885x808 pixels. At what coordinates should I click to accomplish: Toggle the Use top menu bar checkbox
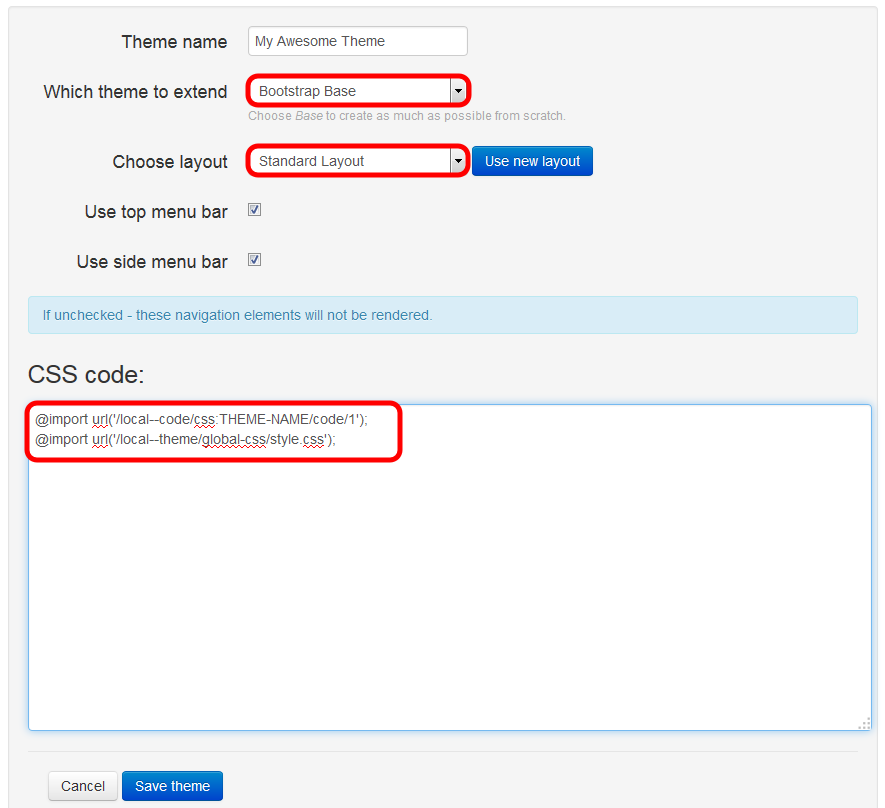pyautogui.click(x=254, y=210)
